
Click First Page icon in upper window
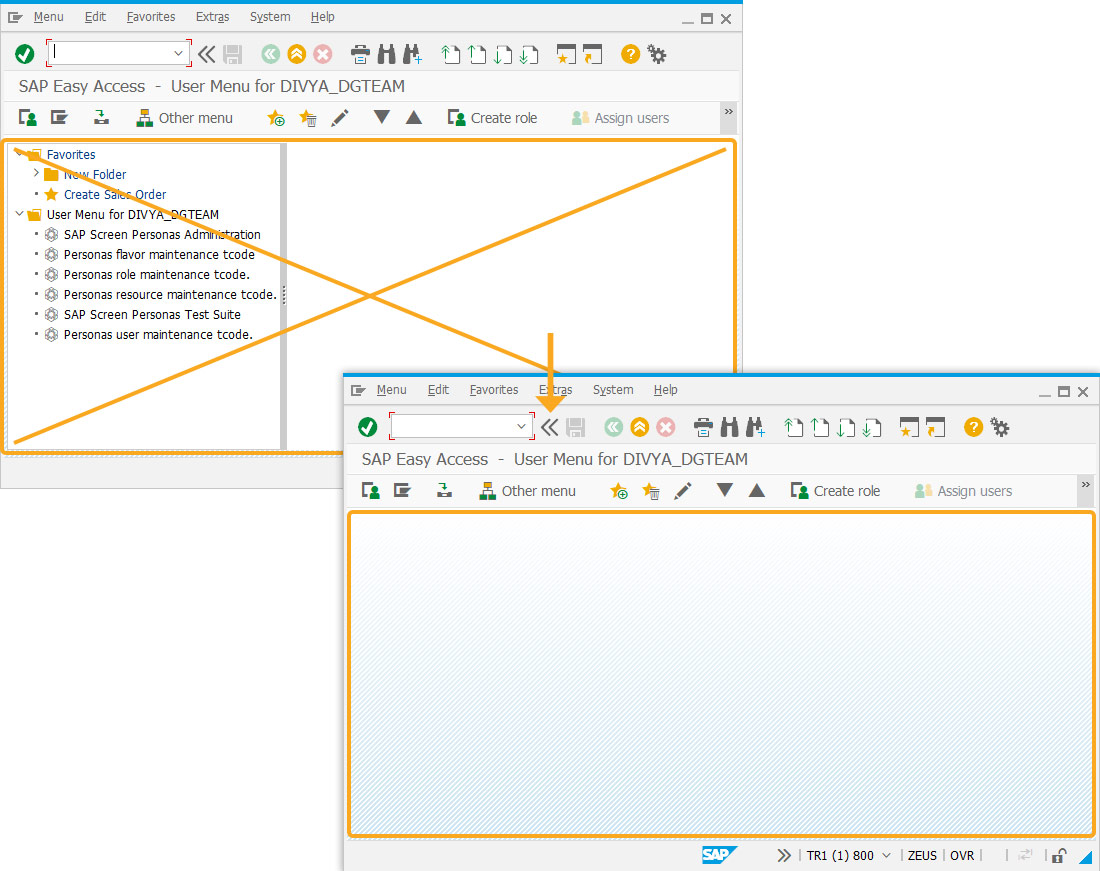(x=450, y=54)
